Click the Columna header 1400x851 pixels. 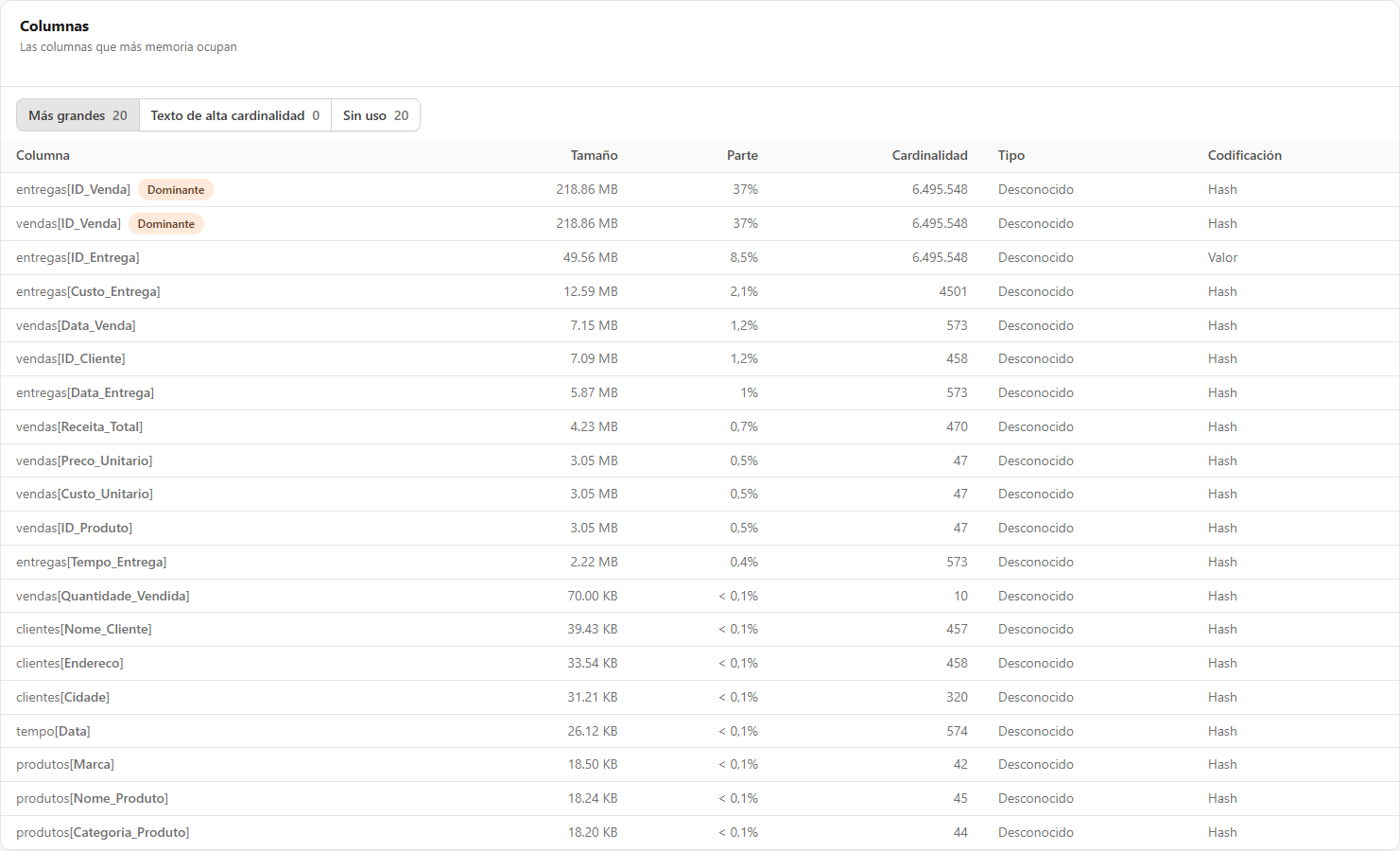[x=43, y=155]
